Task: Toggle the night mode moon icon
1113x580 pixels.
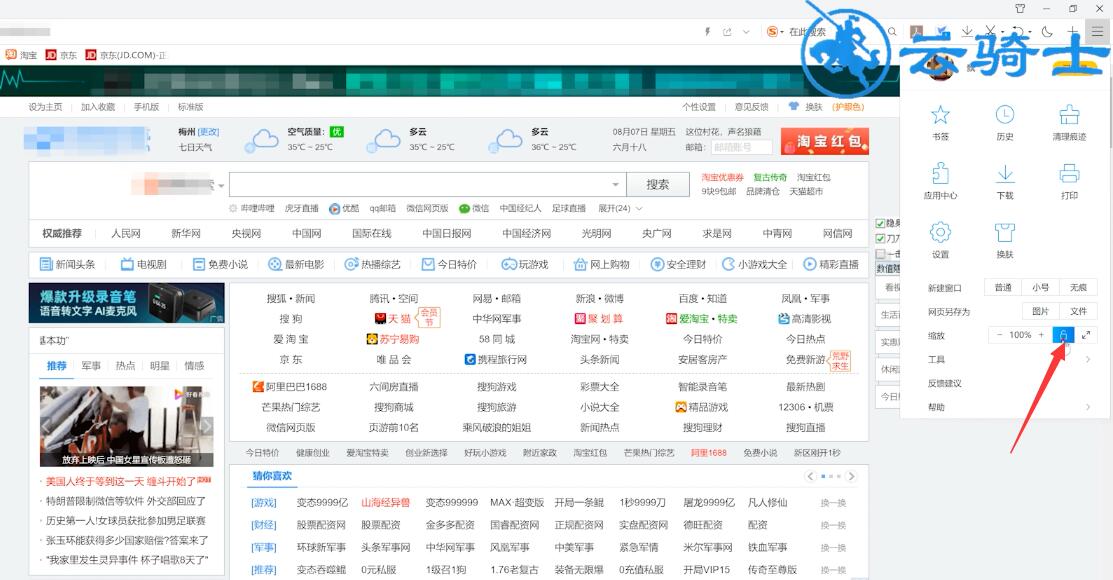Action: [x=1047, y=32]
